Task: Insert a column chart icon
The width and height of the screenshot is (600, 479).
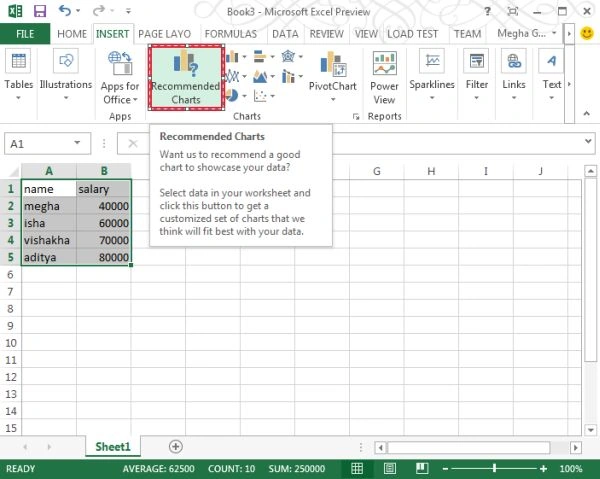Action: [232, 57]
